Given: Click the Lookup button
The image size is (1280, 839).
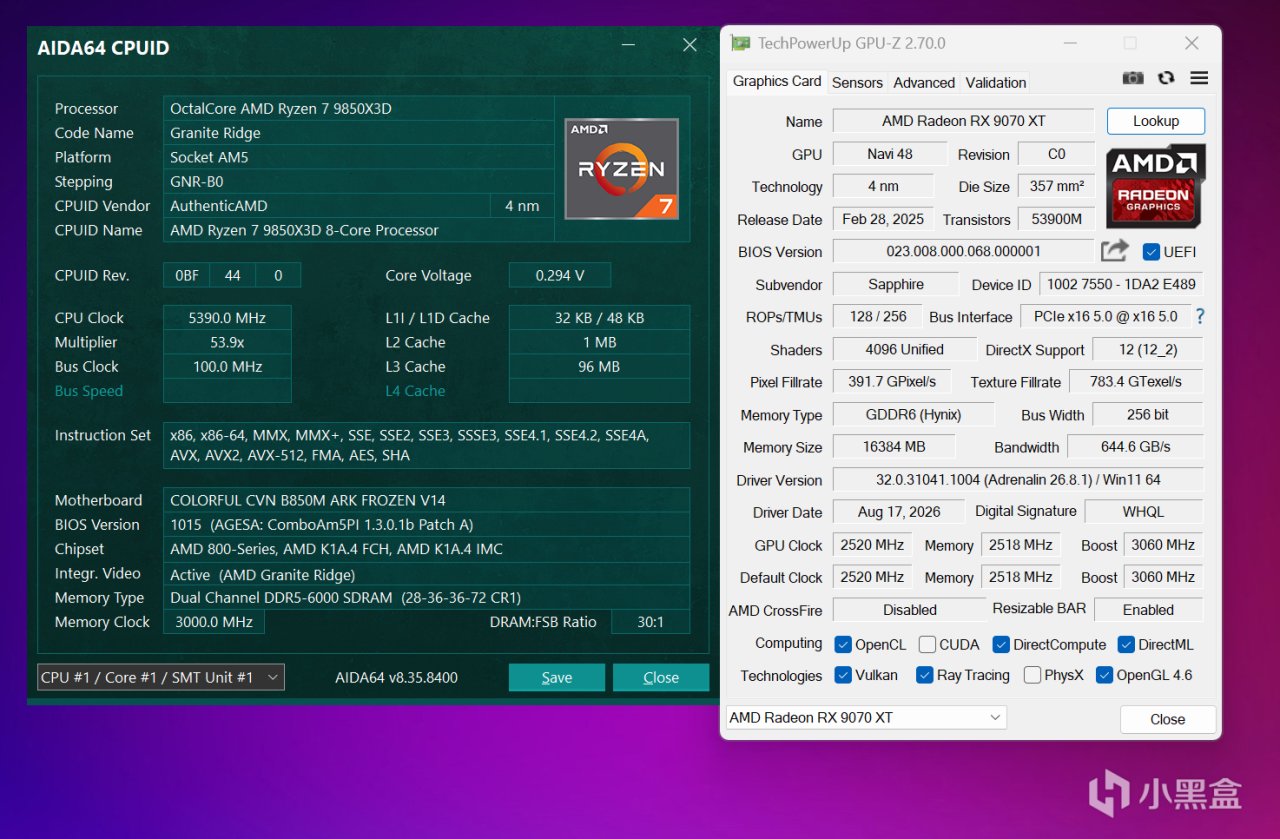Looking at the screenshot, I should [x=1156, y=121].
